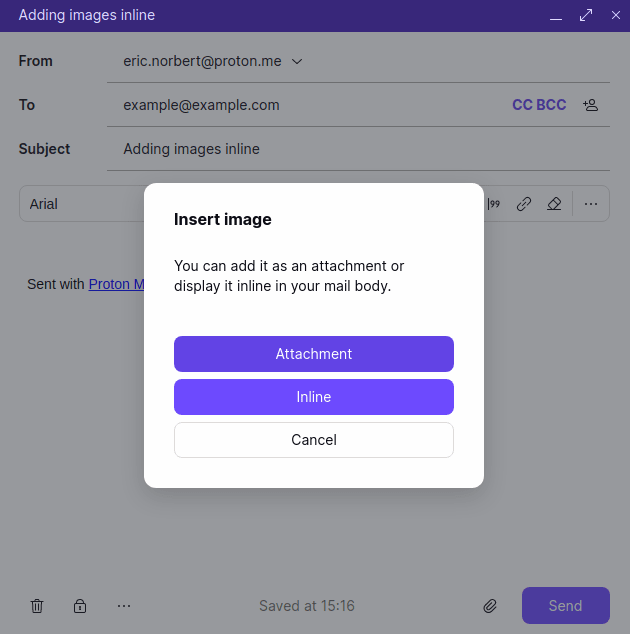
Task: Open more composer options at bottom
Action: 124,606
